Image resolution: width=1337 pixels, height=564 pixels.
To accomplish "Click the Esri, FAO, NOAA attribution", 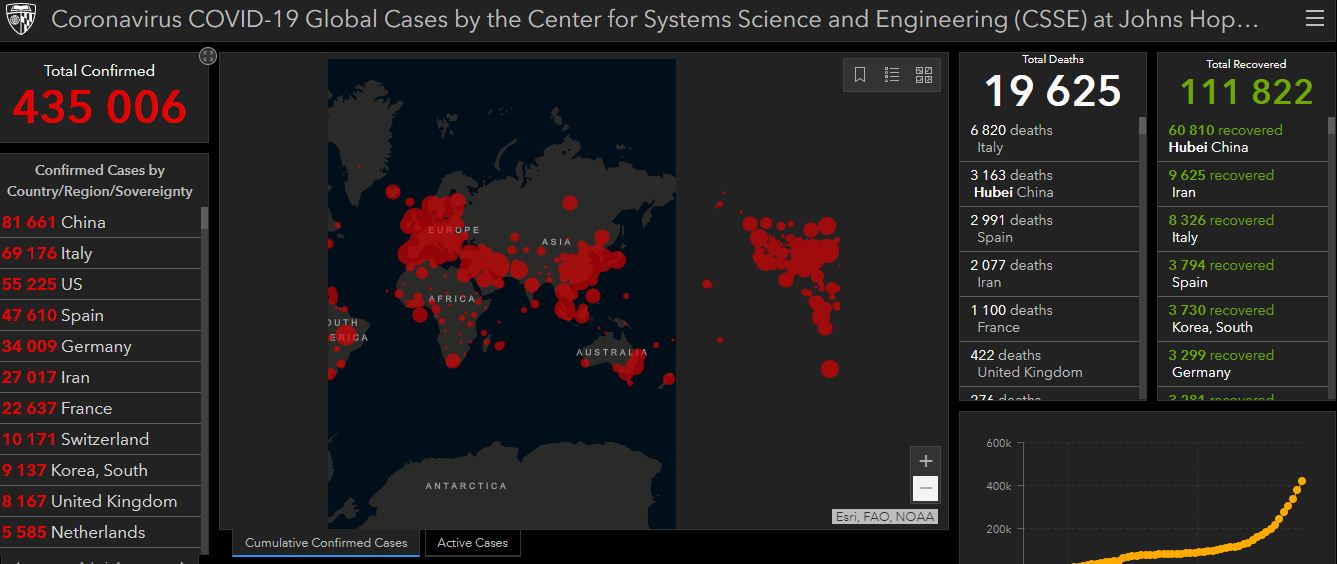I will tap(885, 517).
